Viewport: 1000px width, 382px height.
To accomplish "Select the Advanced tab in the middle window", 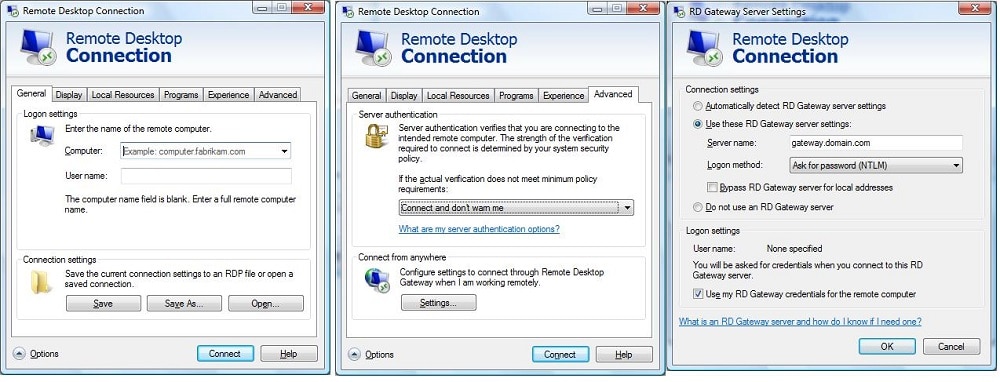I will pyautogui.click(x=613, y=94).
